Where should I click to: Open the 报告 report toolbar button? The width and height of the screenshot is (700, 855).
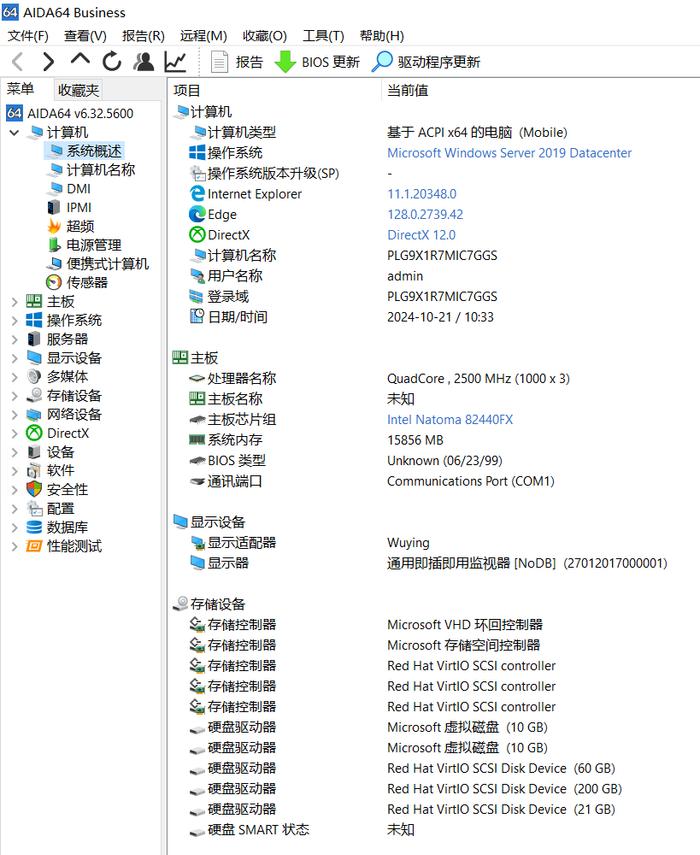tap(237, 62)
